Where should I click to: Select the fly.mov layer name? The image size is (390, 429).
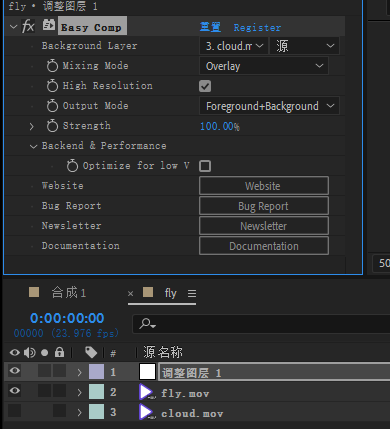click(x=185, y=393)
